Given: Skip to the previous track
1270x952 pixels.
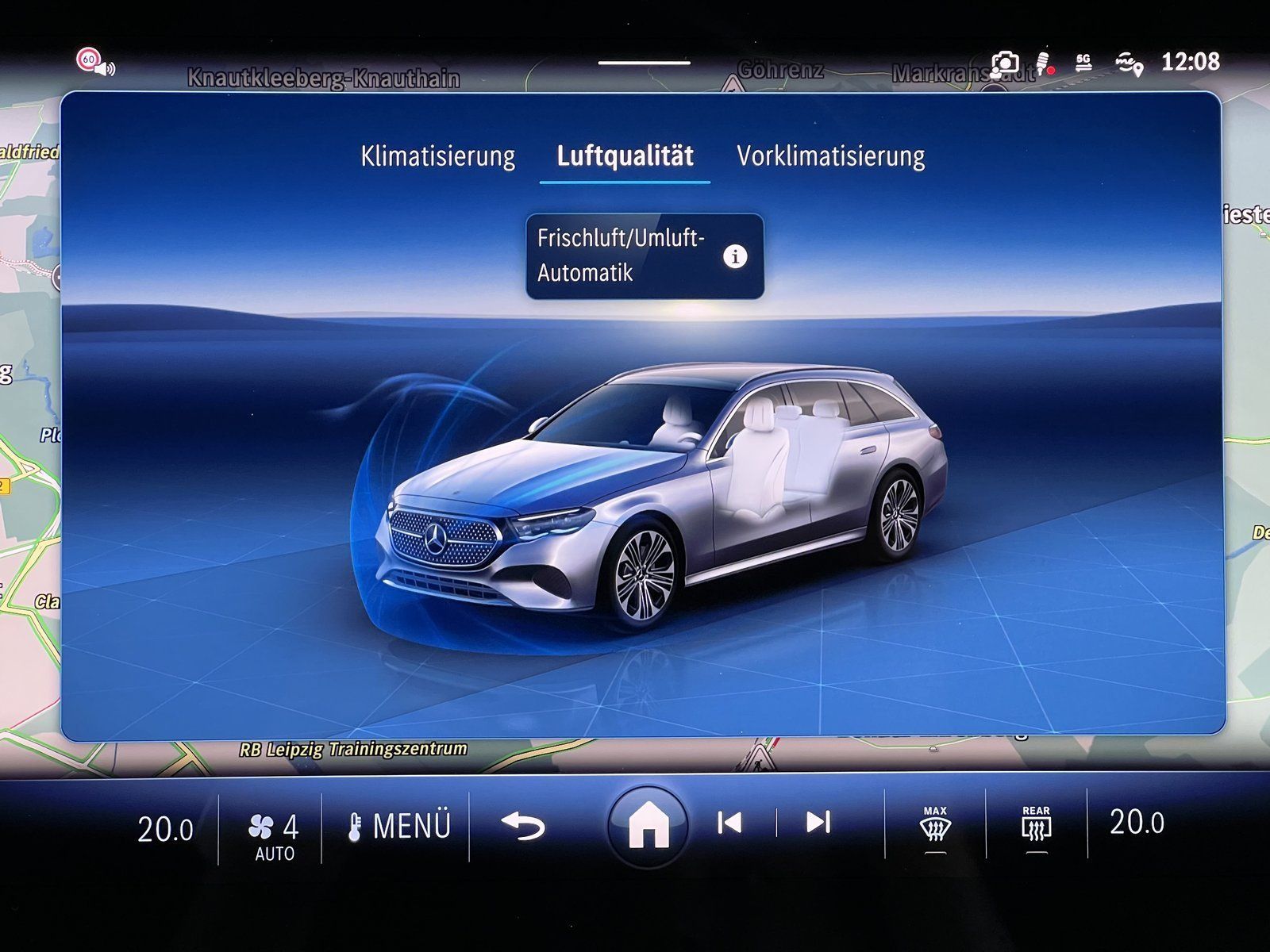Looking at the screenshot, I should tap(729, 823).
